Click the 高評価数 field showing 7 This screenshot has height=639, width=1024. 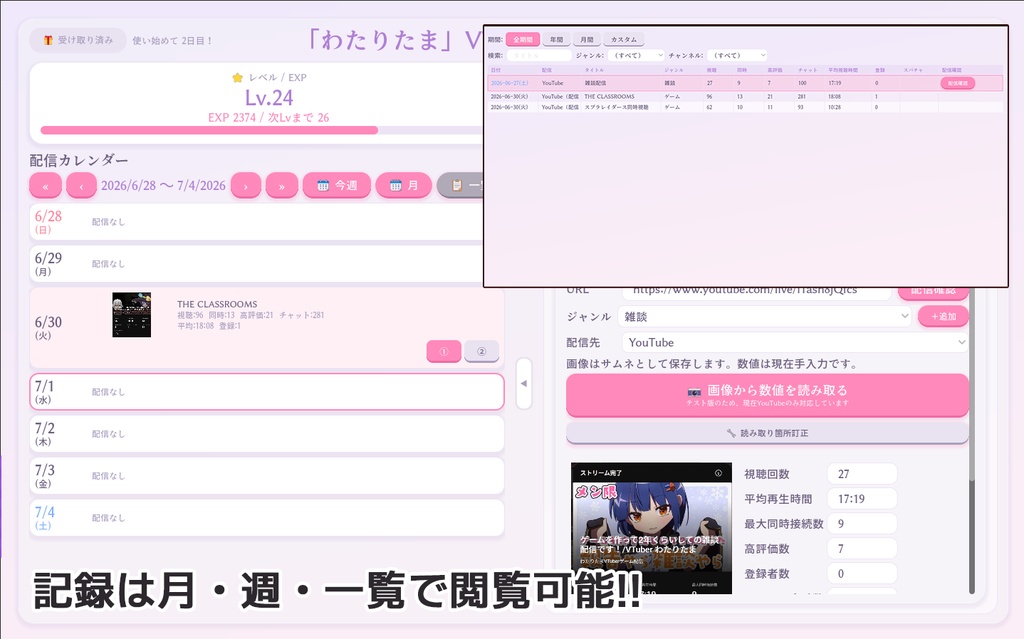click(x=862, y=549)
